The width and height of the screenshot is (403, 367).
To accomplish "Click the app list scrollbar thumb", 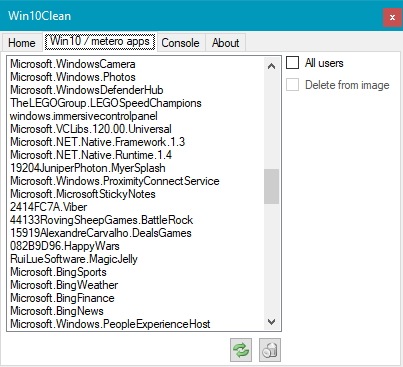I will pyautogui.click(x=272, y=186).
